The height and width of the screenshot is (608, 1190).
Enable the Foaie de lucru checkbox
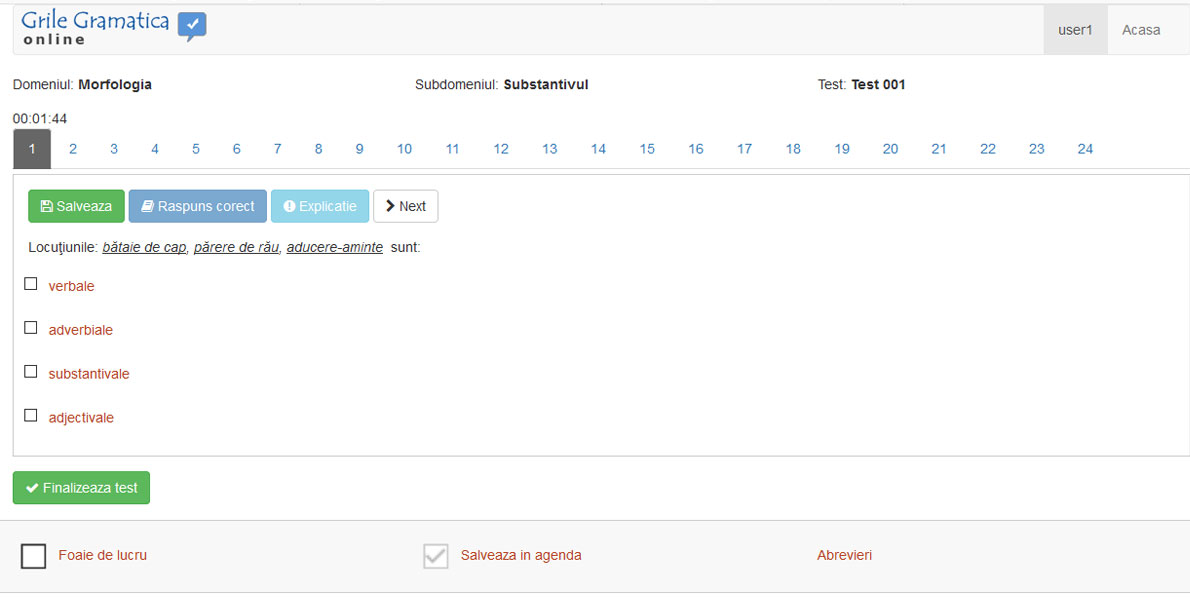click(x=34, y=556)
